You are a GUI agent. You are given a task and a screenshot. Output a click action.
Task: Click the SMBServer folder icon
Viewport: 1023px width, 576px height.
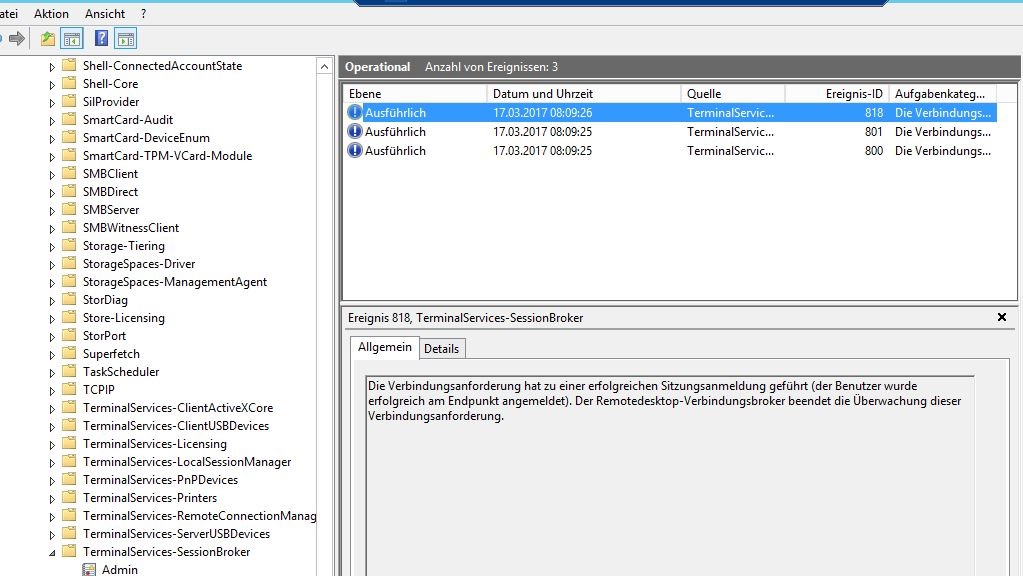68,210
